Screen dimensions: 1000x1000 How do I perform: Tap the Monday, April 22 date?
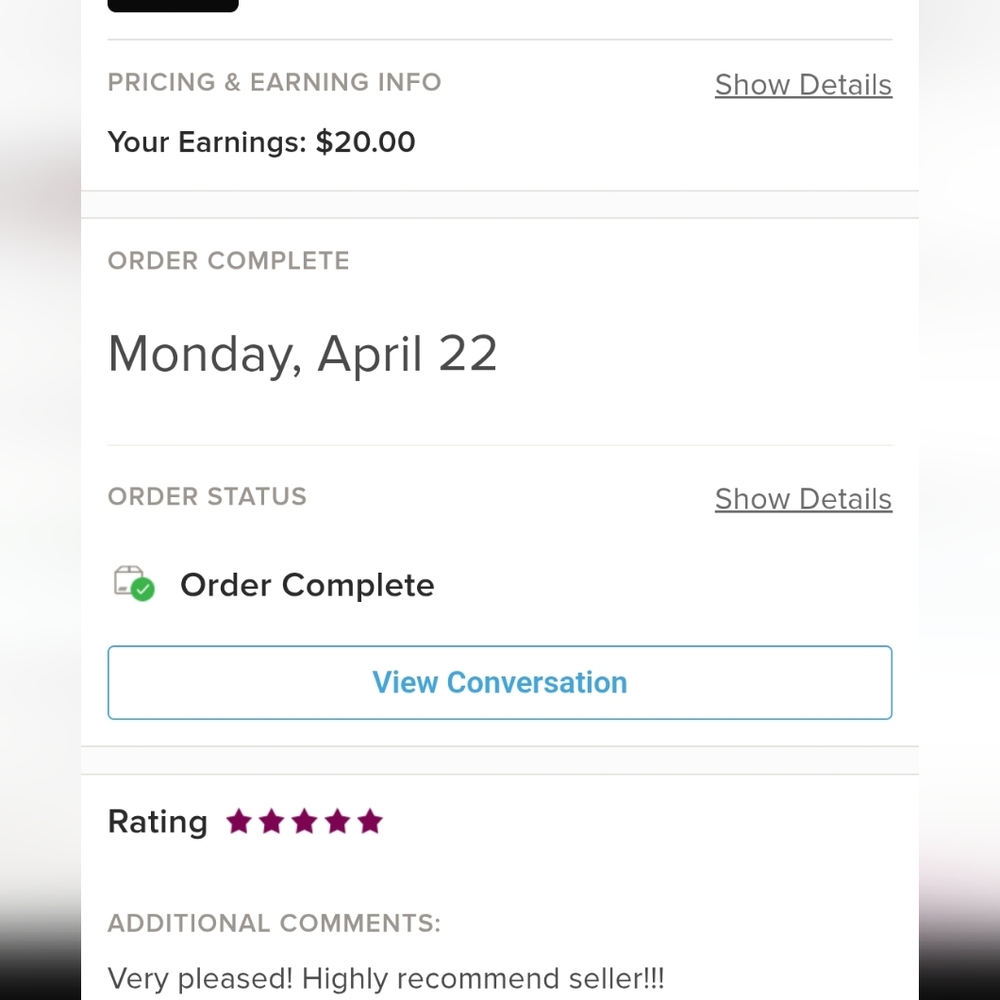[x=302, y=354]
